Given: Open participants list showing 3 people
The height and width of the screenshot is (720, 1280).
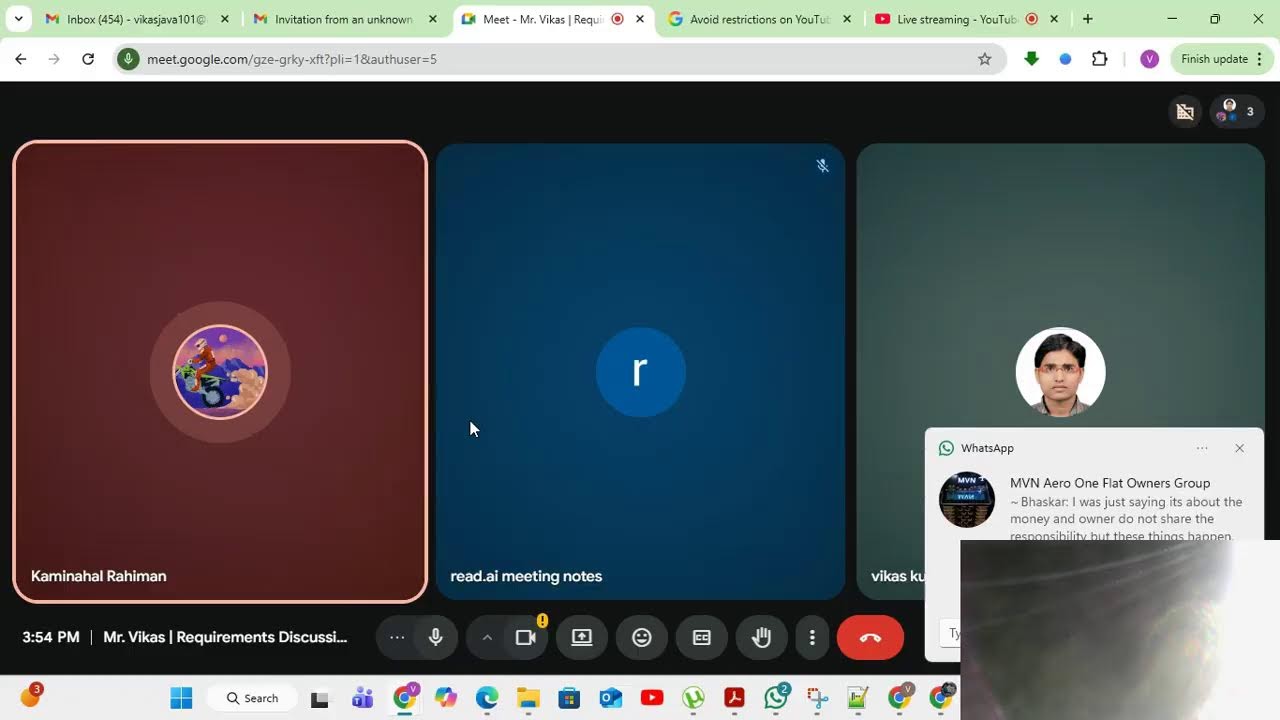Looking at the screenshot, I should pyautogui.click(x=1238, y=112).
